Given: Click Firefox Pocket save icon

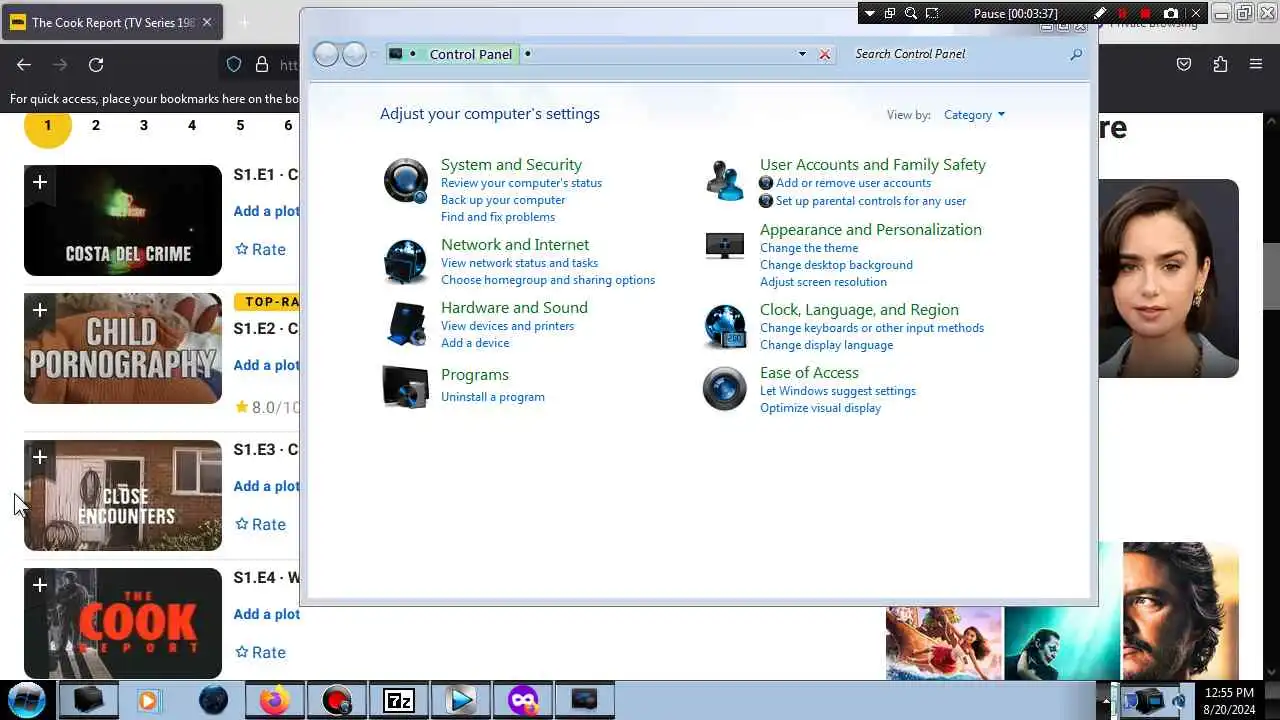Looking at the screenshot, I should (1184, 64).
